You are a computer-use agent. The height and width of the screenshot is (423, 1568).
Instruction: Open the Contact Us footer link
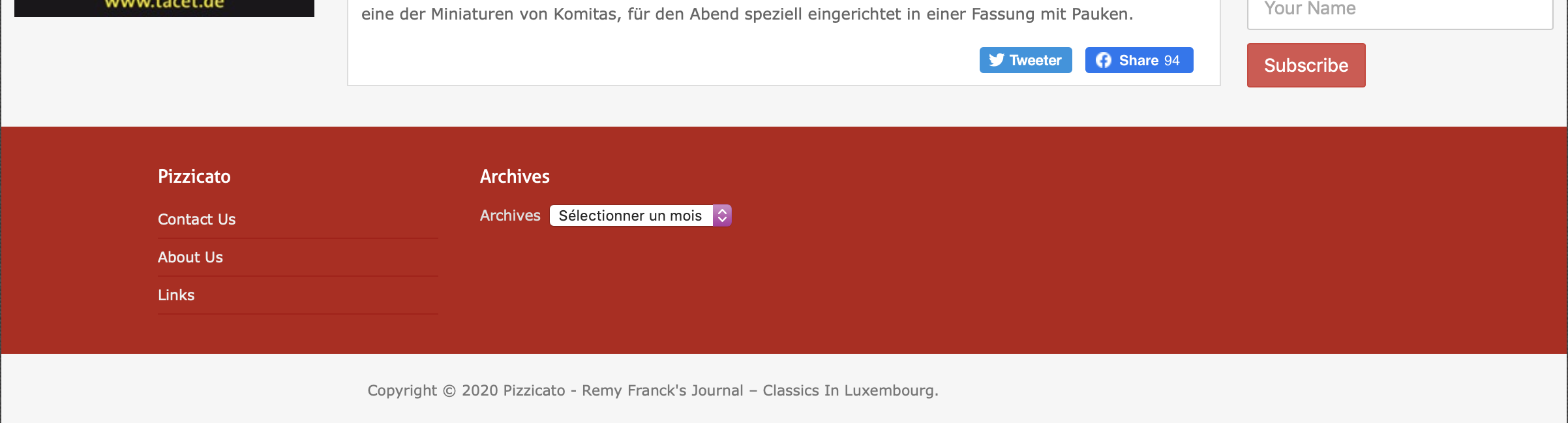click(196, 219)
